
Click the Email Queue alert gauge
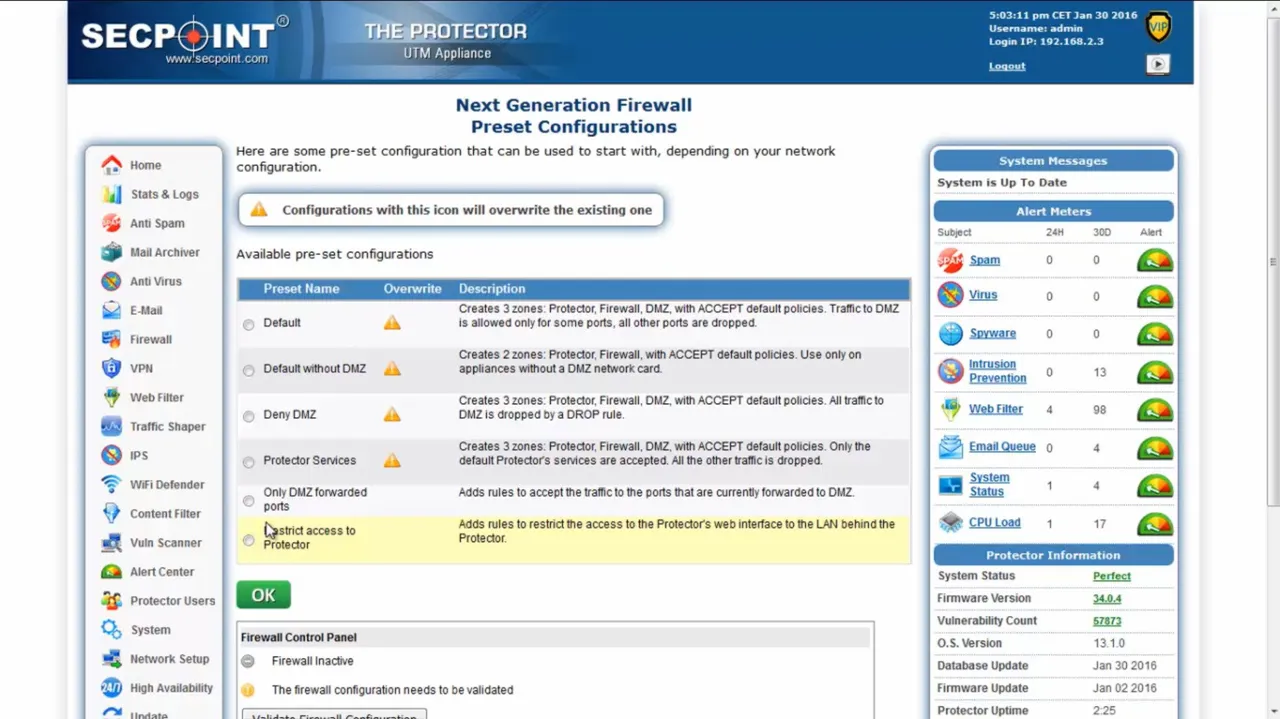coord(1155,448)
